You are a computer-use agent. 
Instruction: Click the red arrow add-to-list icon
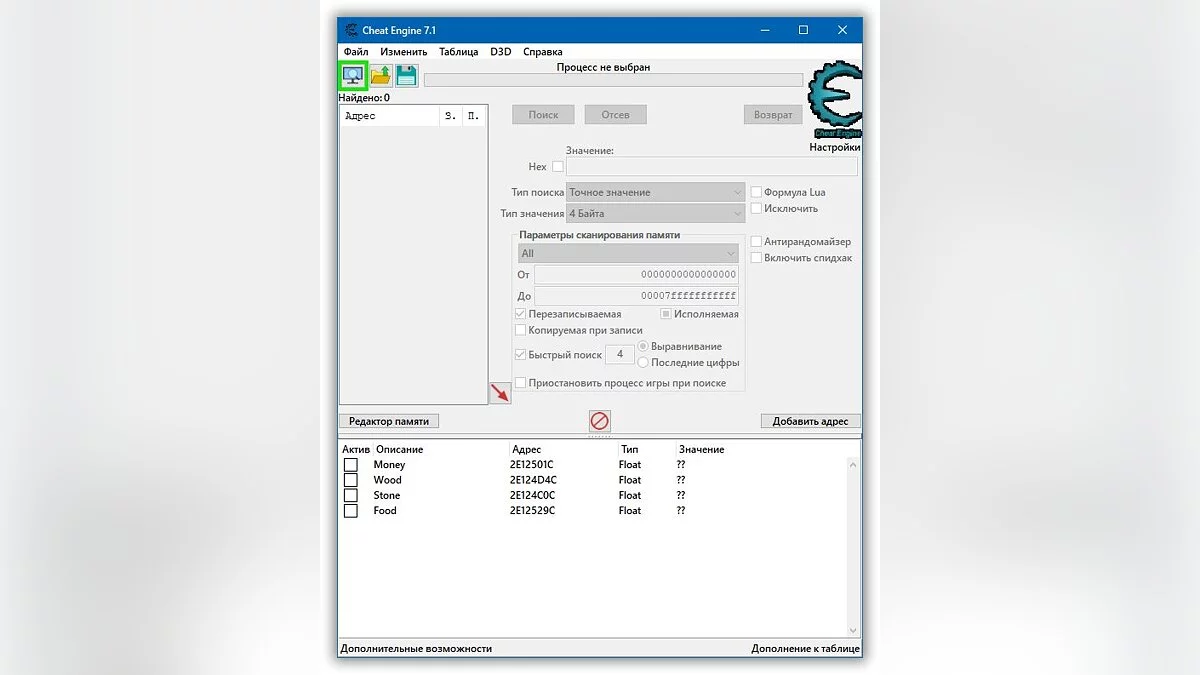click(500, 393)
